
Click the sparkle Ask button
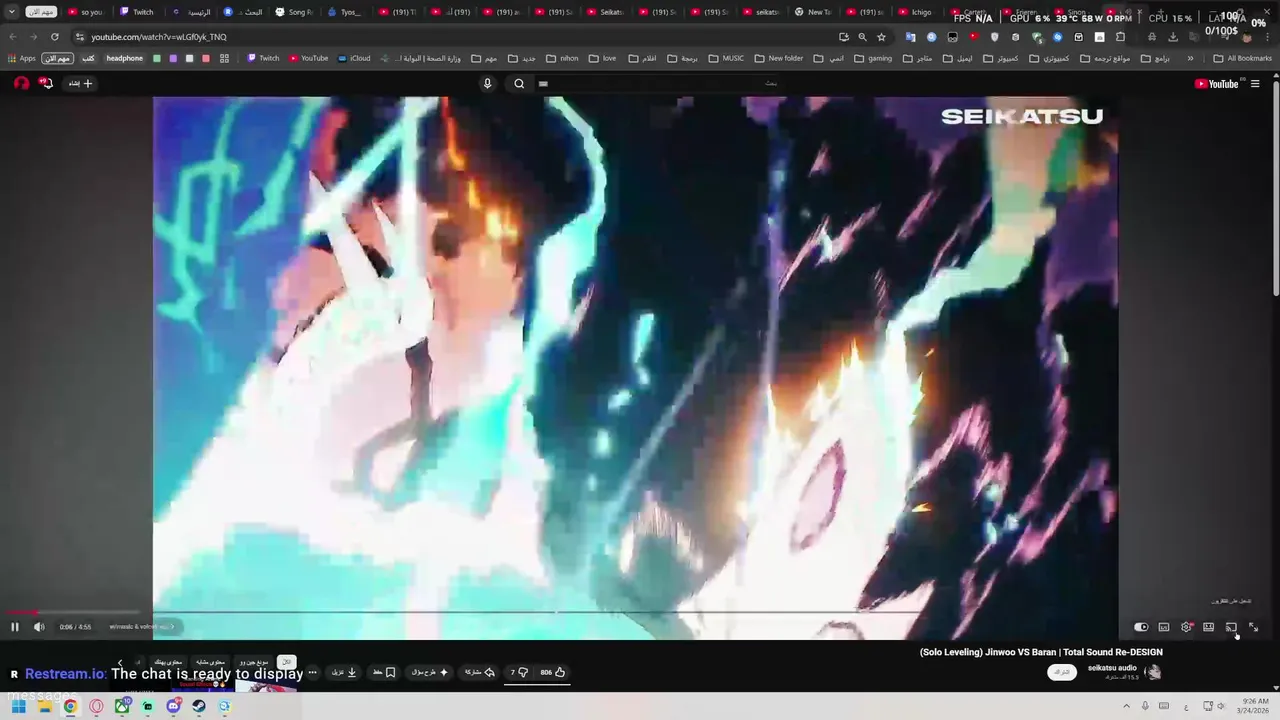pyautogui.click(x=430, y=672)
